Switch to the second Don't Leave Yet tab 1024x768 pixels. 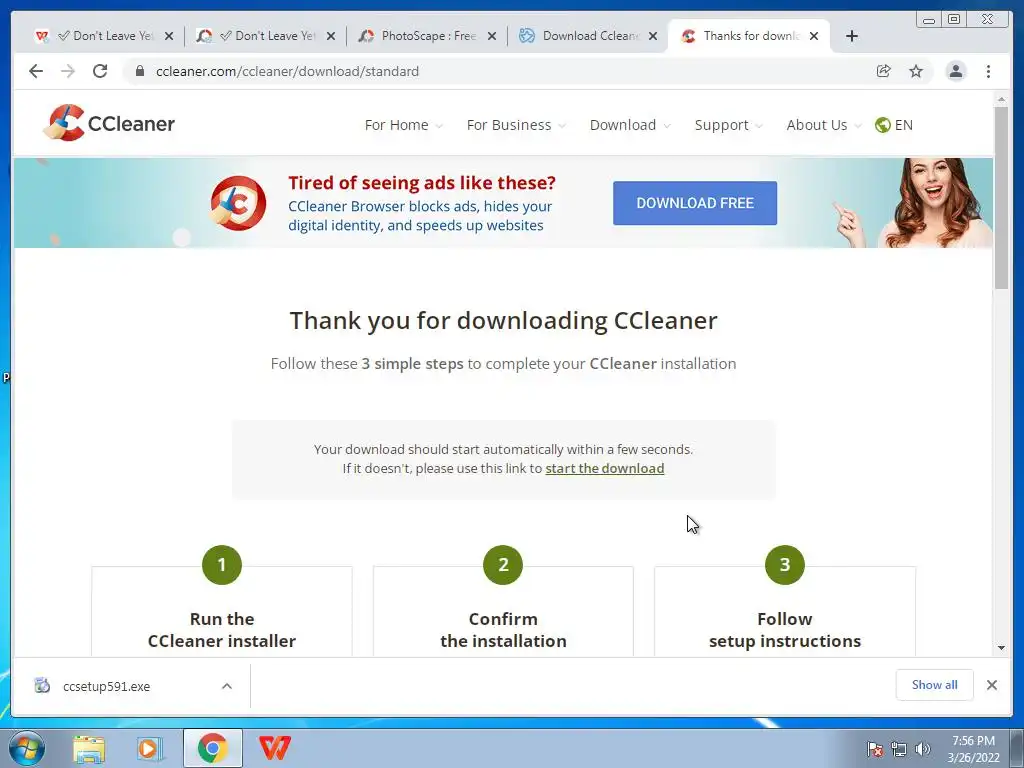pyautogui.click(x=266, y=36)
